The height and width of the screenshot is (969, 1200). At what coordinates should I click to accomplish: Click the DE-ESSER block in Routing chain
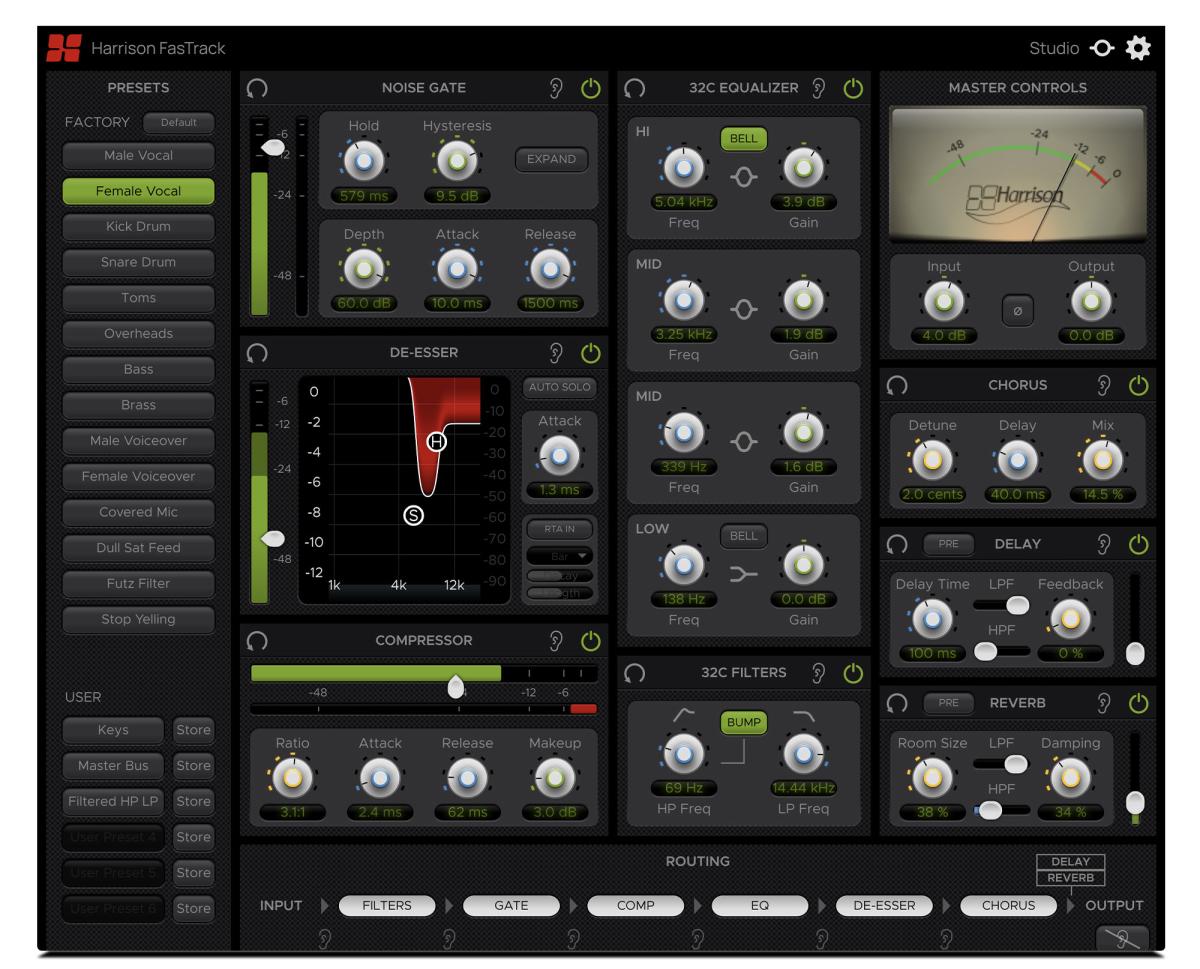point(885,906)
